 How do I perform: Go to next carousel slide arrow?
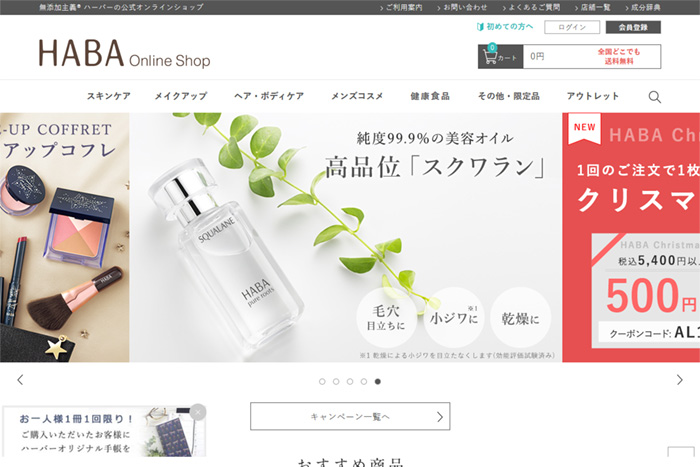(680, 380)
